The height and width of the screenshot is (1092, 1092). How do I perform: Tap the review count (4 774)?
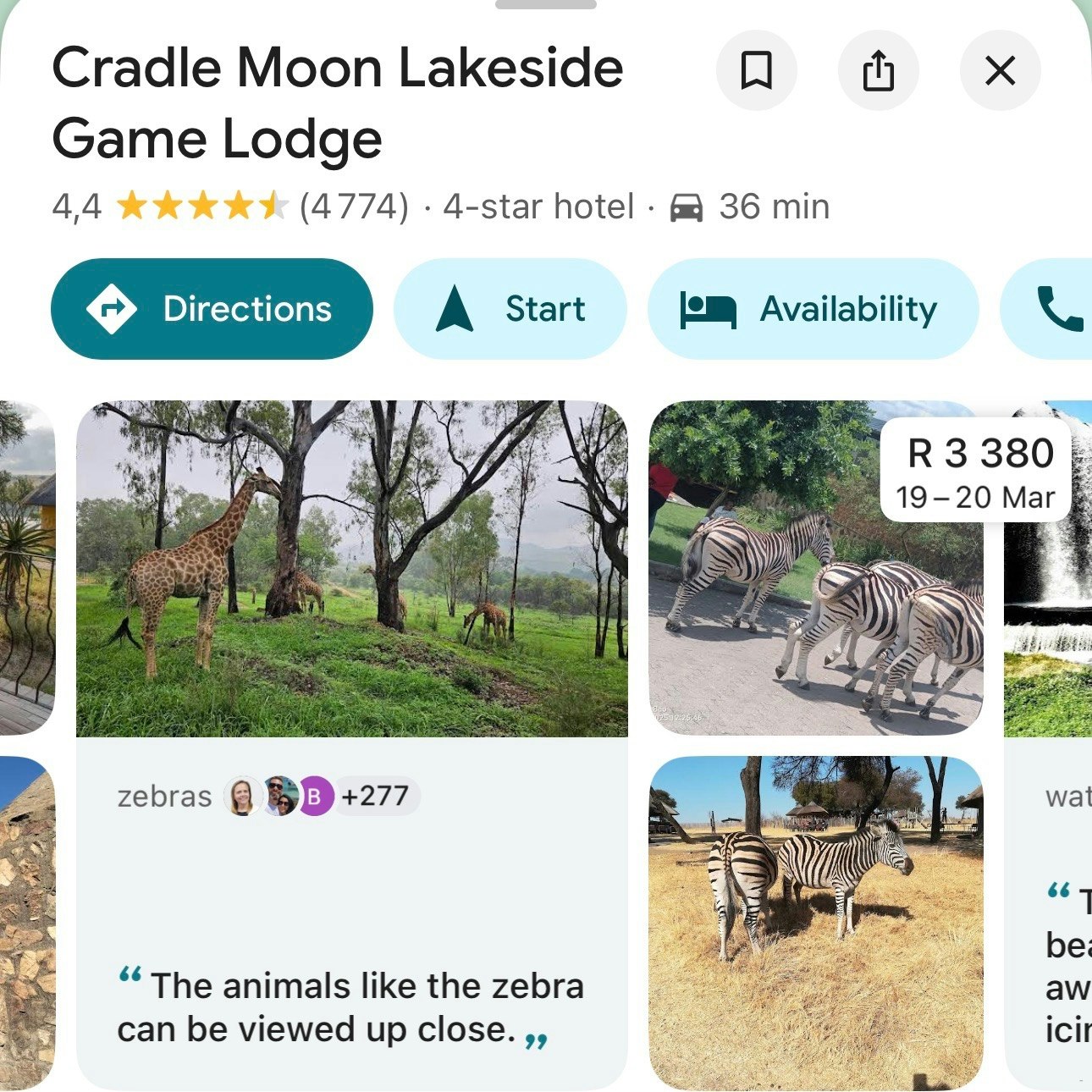[x=354, y=207]
